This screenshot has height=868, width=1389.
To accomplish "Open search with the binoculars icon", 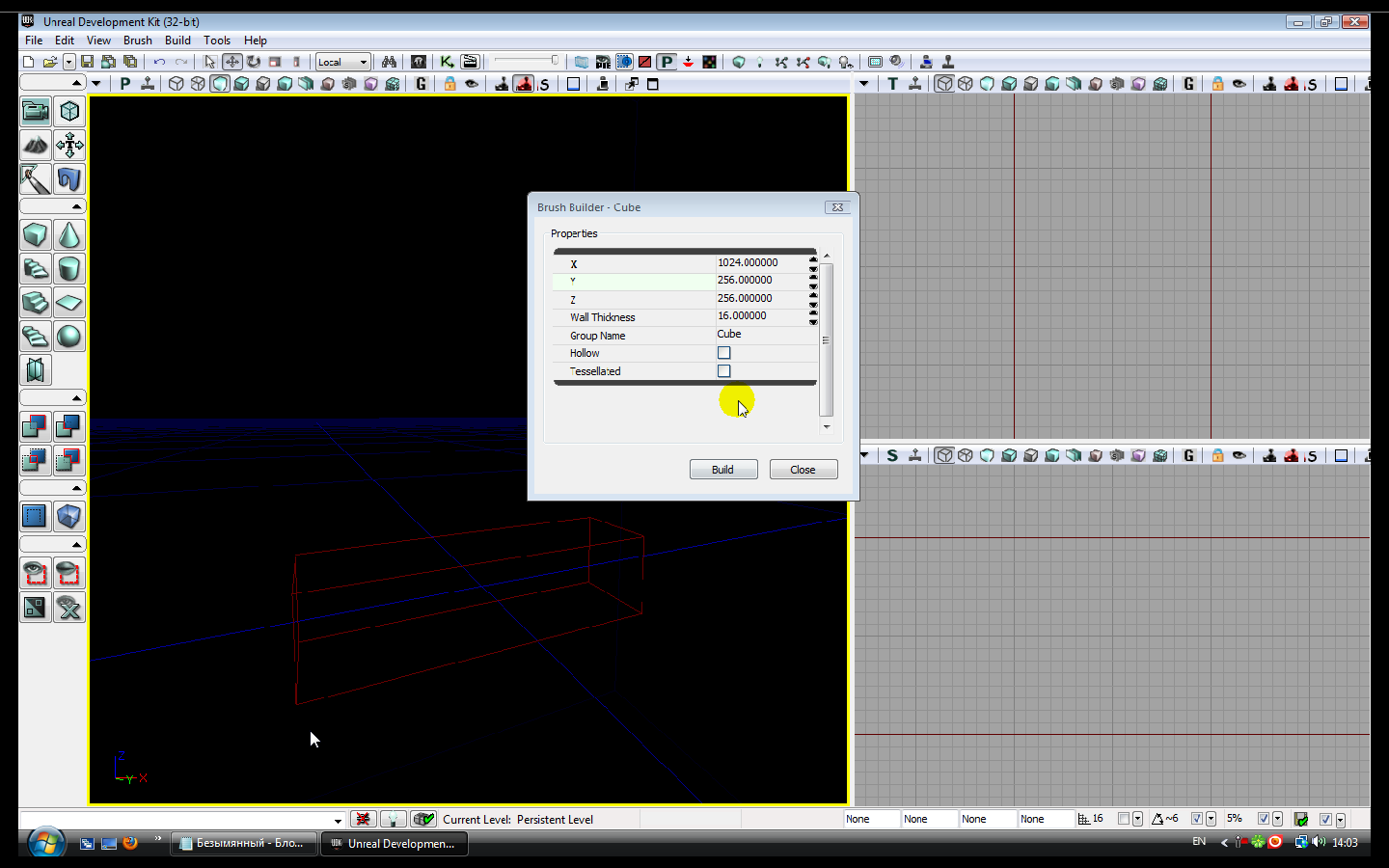I will pos(389,62).
